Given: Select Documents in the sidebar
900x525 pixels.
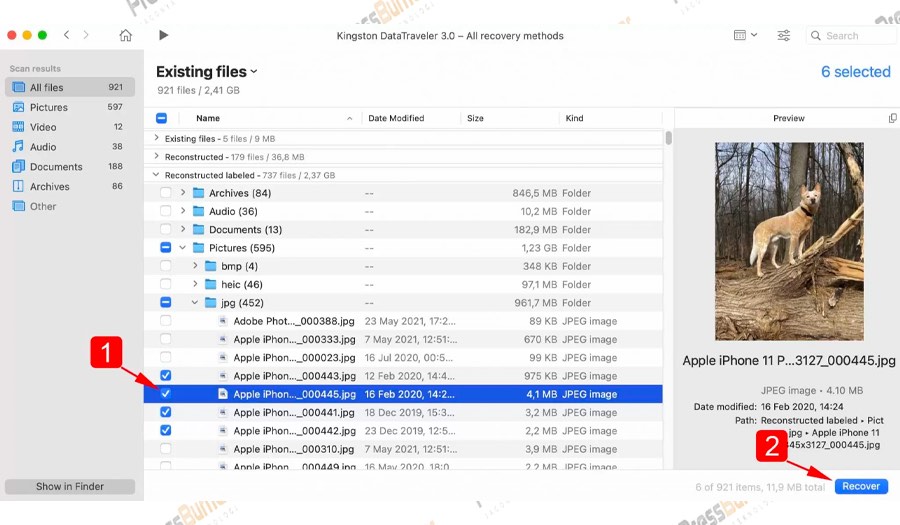Looking at the screenshot, I should pyautogui.click(x=55, y=167).
